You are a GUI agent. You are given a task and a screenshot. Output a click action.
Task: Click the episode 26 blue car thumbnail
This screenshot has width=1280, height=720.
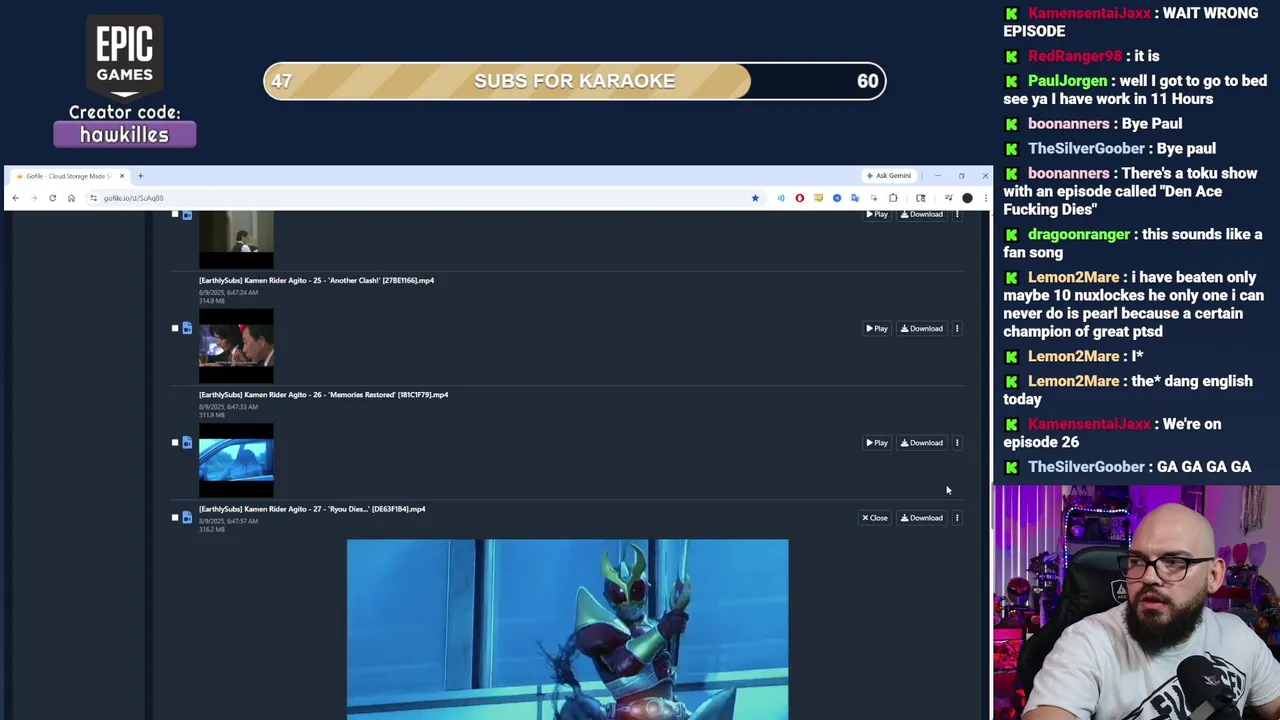coord(236,460)
